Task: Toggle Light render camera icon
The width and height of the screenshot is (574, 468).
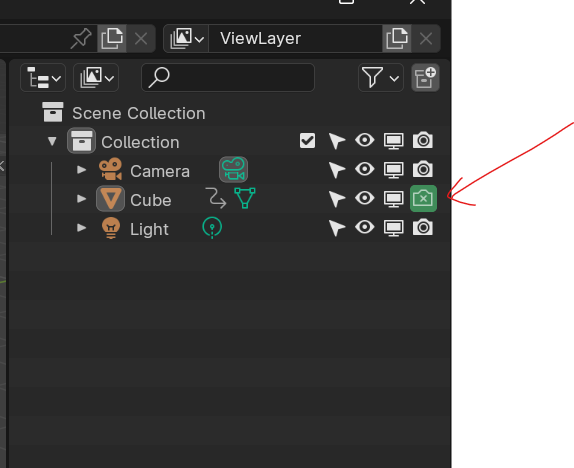Action: (423, 227)
